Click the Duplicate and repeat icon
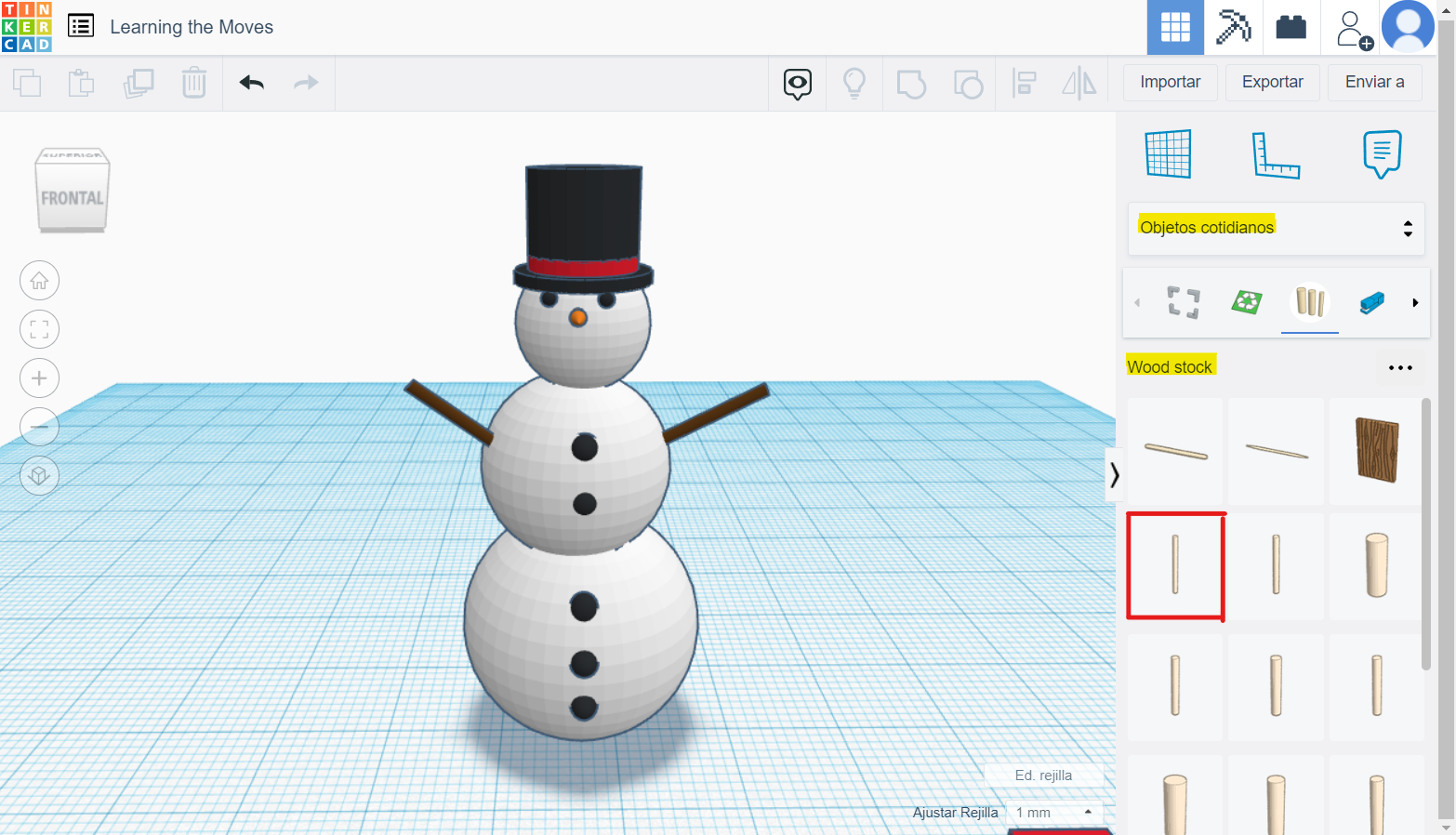 pyautogui.click(x=139, y=83)
